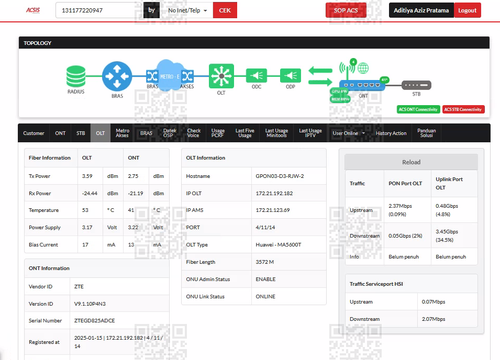Select OLT Type Huawei - MA5600T
500x360 pixels.
tap(278, 245)
